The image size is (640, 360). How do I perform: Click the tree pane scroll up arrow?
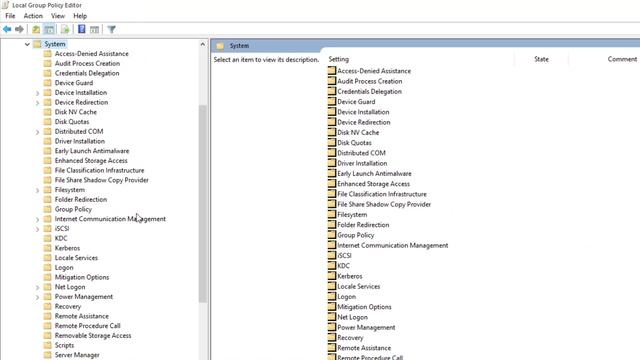tap(203, 44)
